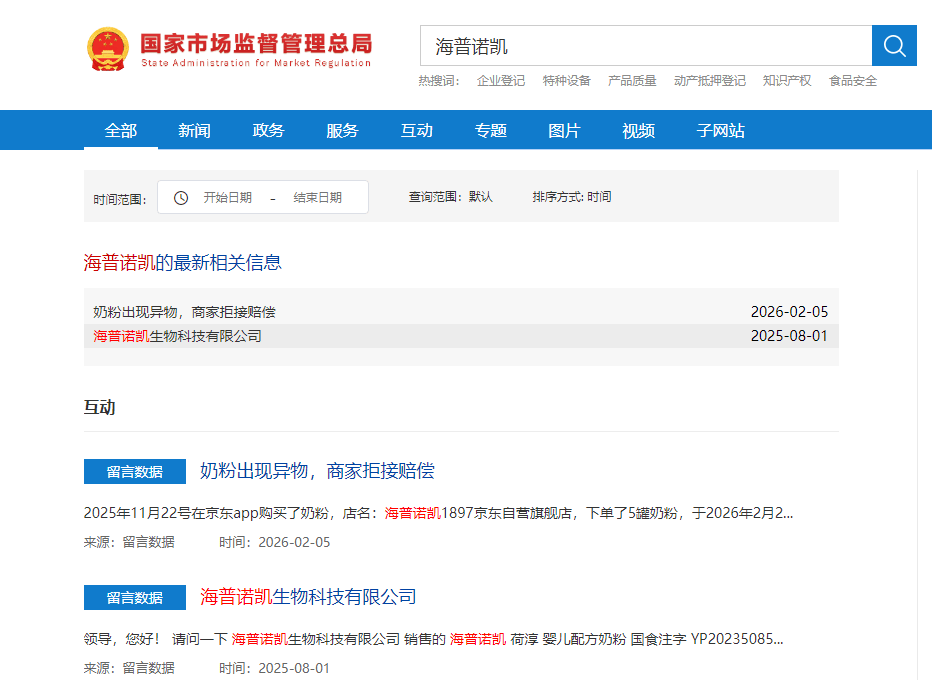This screenshot has width=932, height=680.
Task: Select the 开始日期 start date field
Action: 227,198
